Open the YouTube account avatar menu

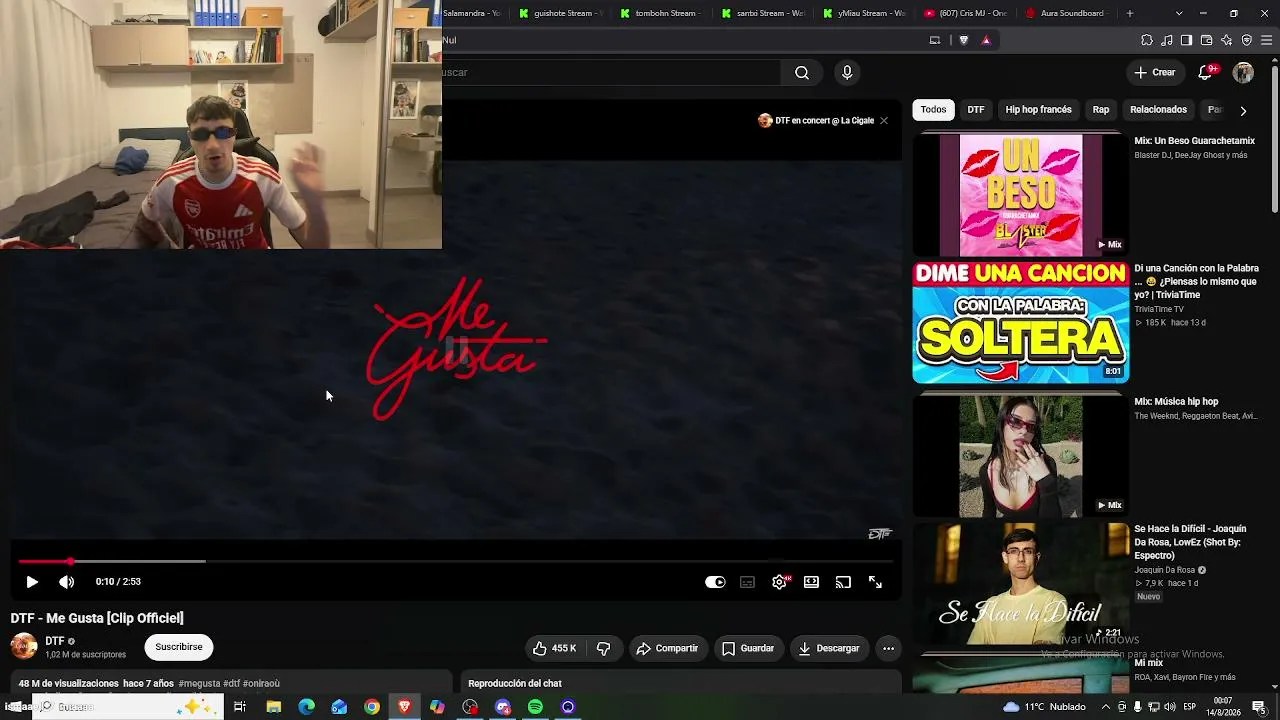[x=1244, y=72]
